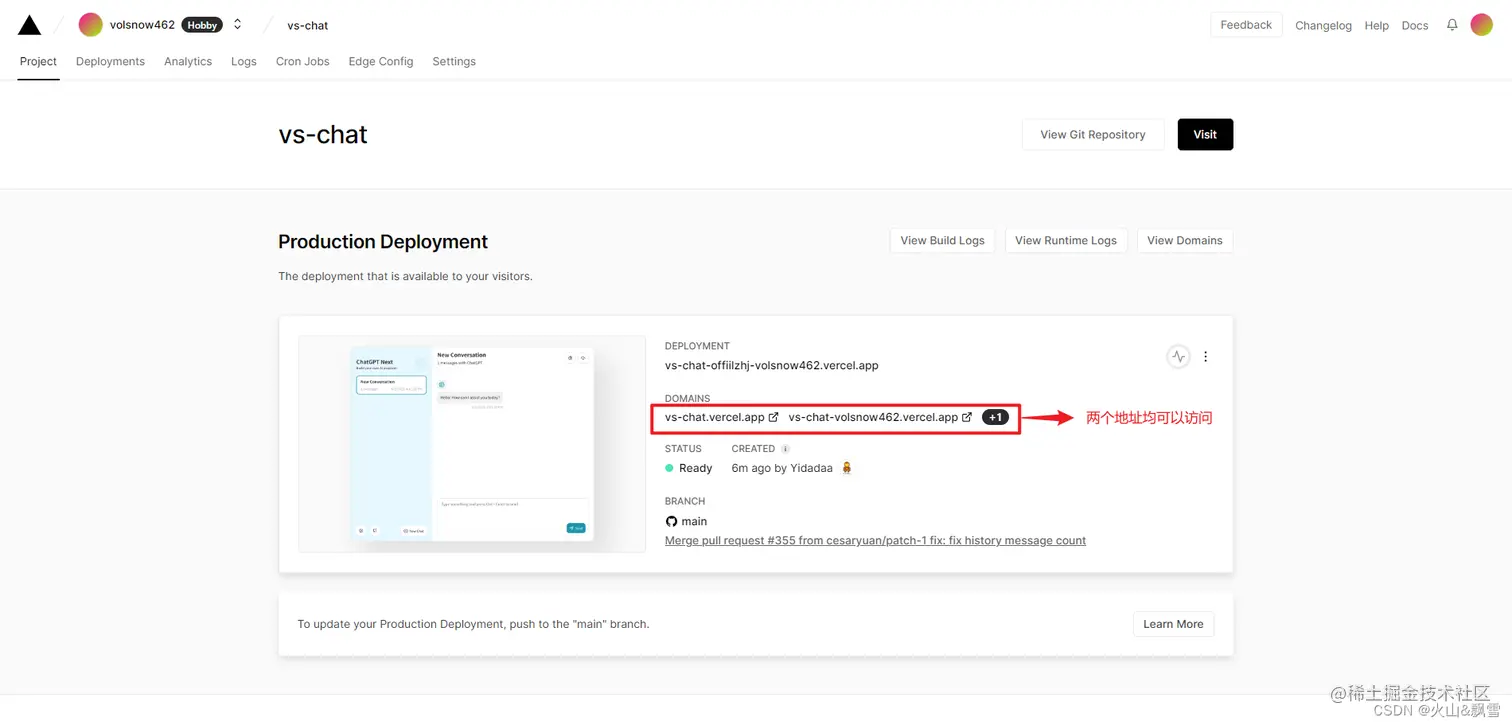Open the vs-chat.vercel.app domain link

coord(715,417)
